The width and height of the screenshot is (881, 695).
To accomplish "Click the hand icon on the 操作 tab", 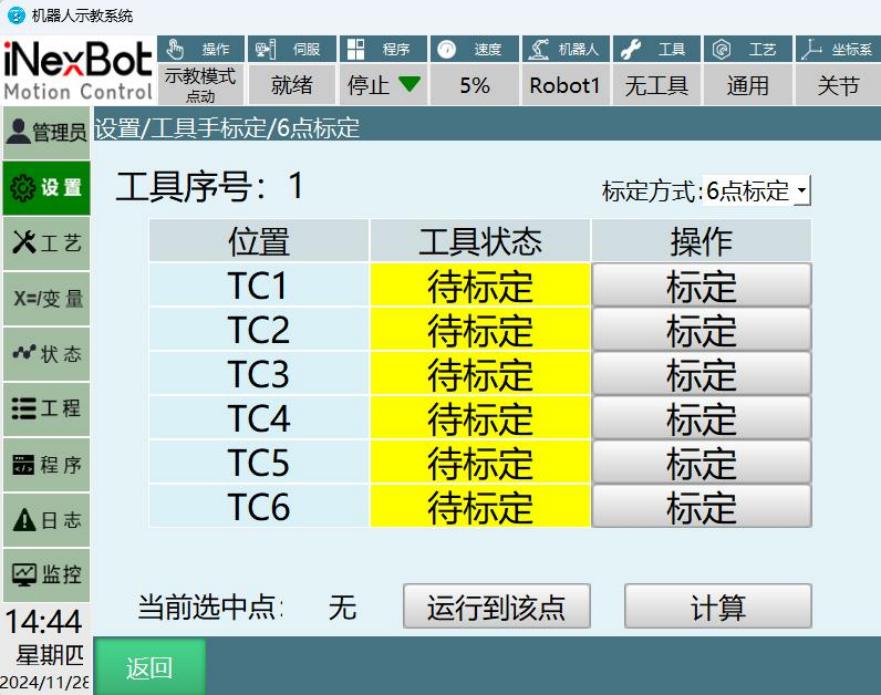I will click(174, 49).
